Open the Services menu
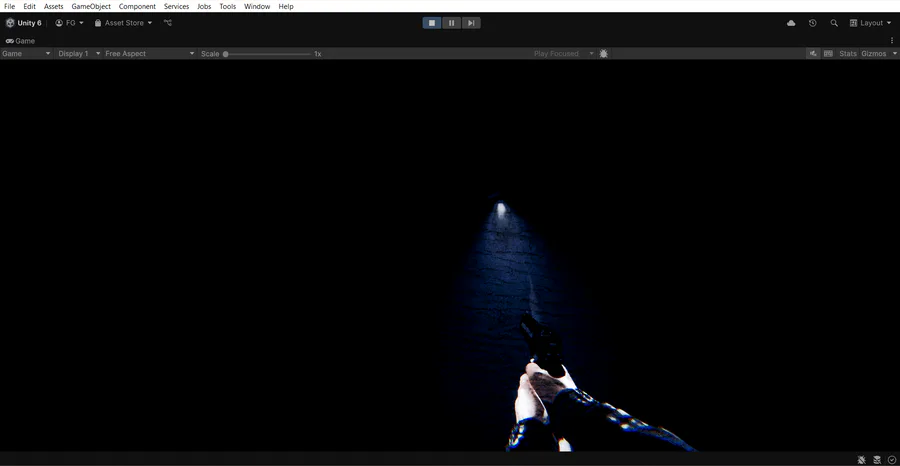Screen dimensions: 900x466 [176, 6]
